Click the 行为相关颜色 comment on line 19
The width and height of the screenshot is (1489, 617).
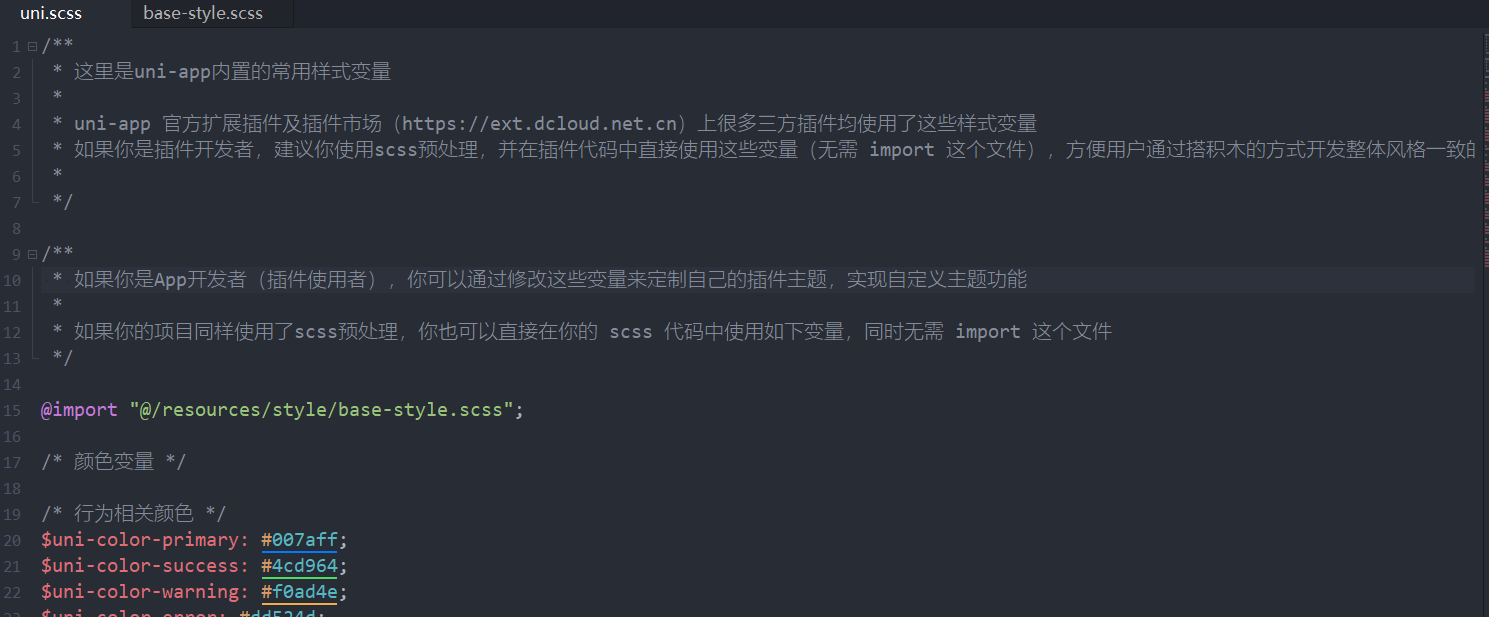coord(133,514)
